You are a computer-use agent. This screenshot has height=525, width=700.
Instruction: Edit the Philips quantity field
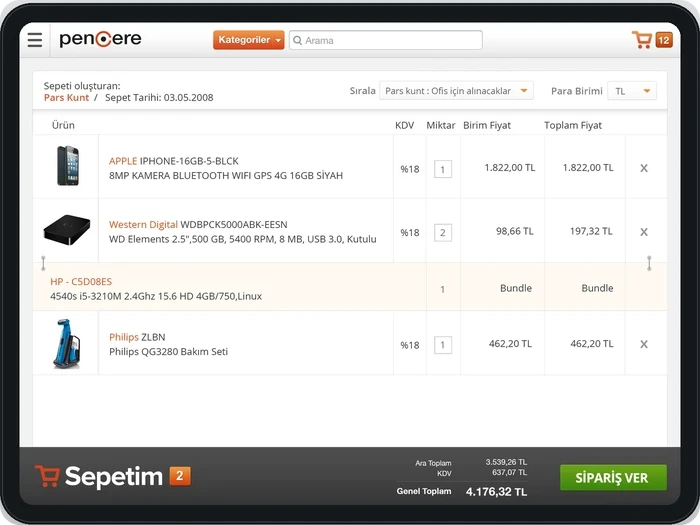[x=443, y=345]
